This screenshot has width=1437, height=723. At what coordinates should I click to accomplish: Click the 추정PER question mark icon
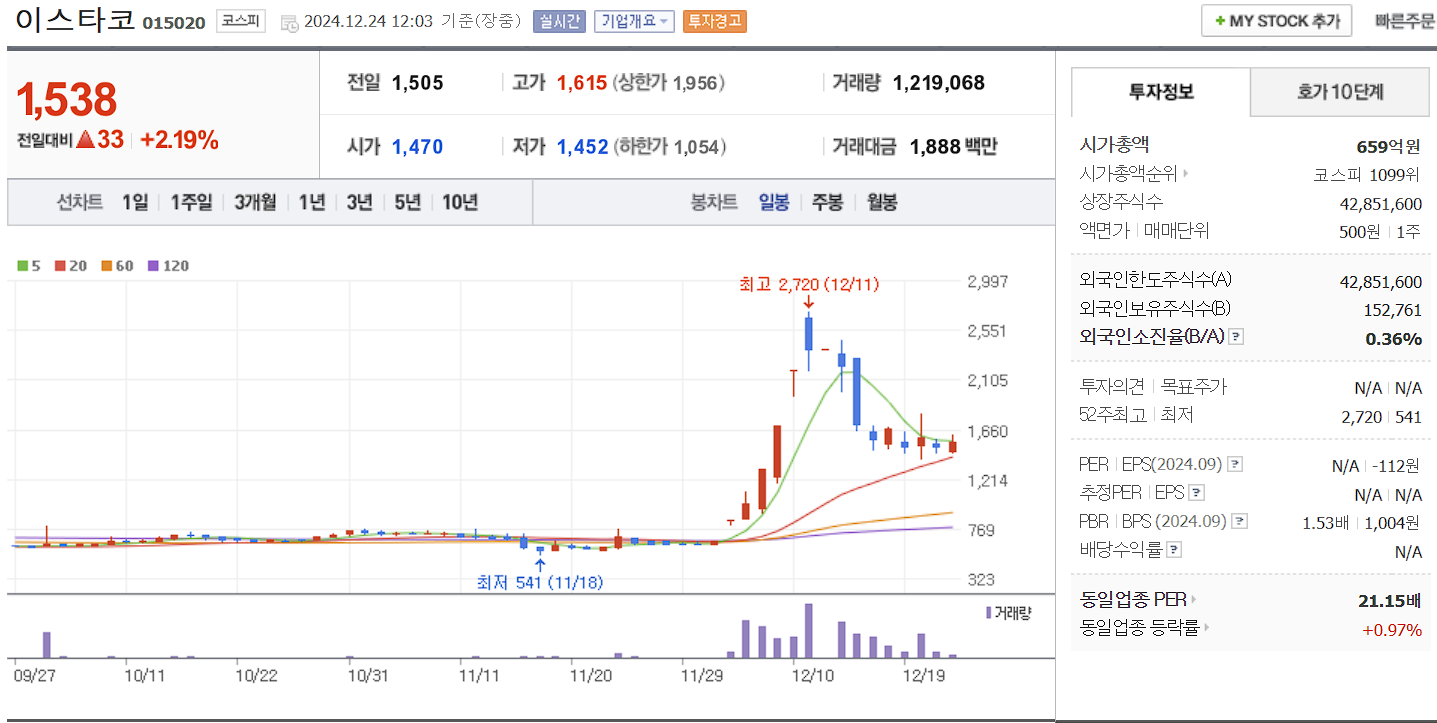click(x=1196, y=492)
